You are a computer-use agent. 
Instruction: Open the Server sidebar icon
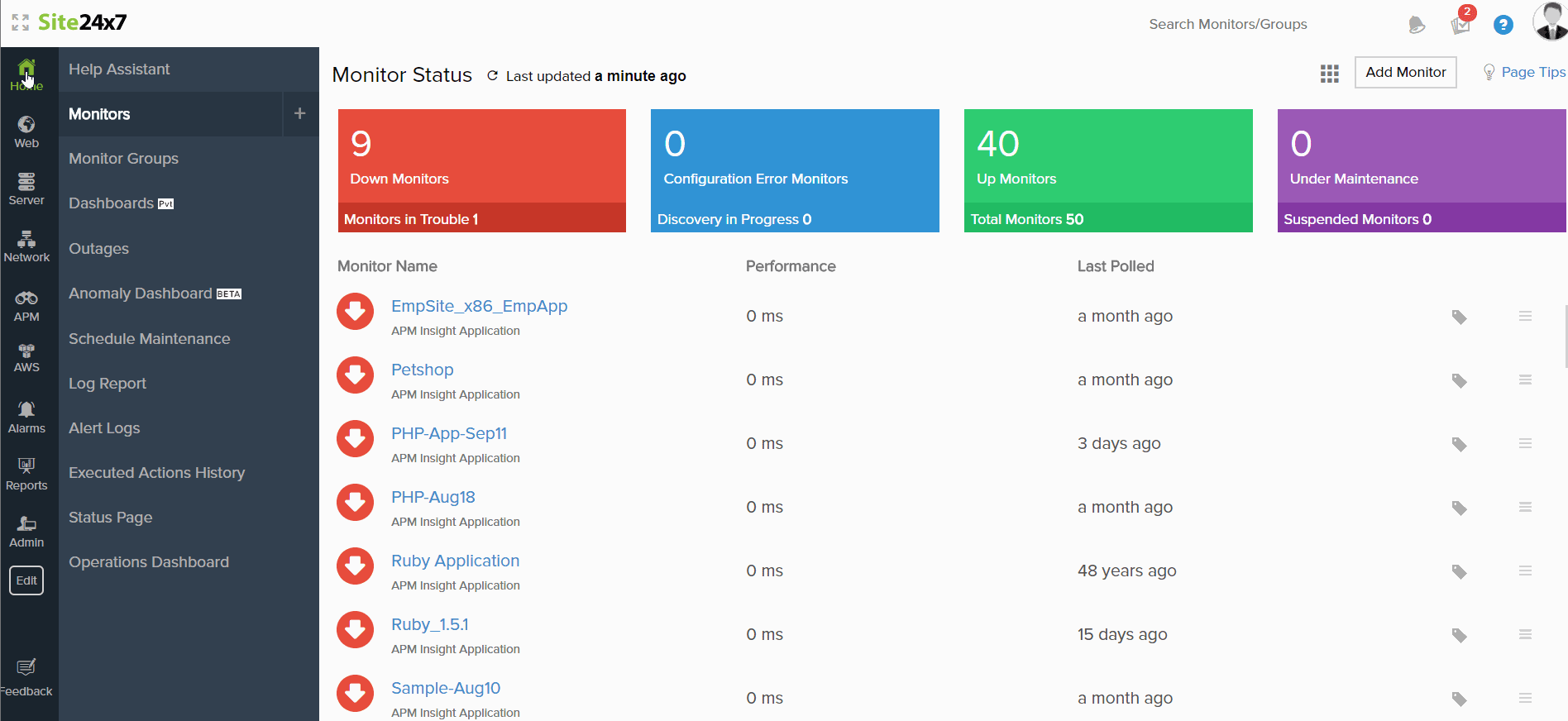pos(26,189)
